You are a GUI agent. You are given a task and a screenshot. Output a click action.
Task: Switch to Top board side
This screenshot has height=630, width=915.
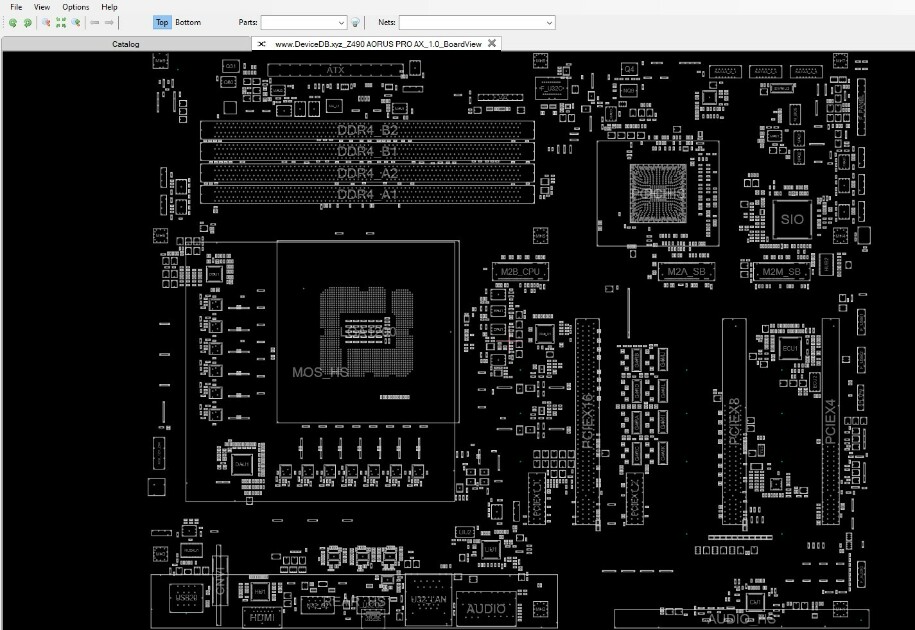point(162,22)
